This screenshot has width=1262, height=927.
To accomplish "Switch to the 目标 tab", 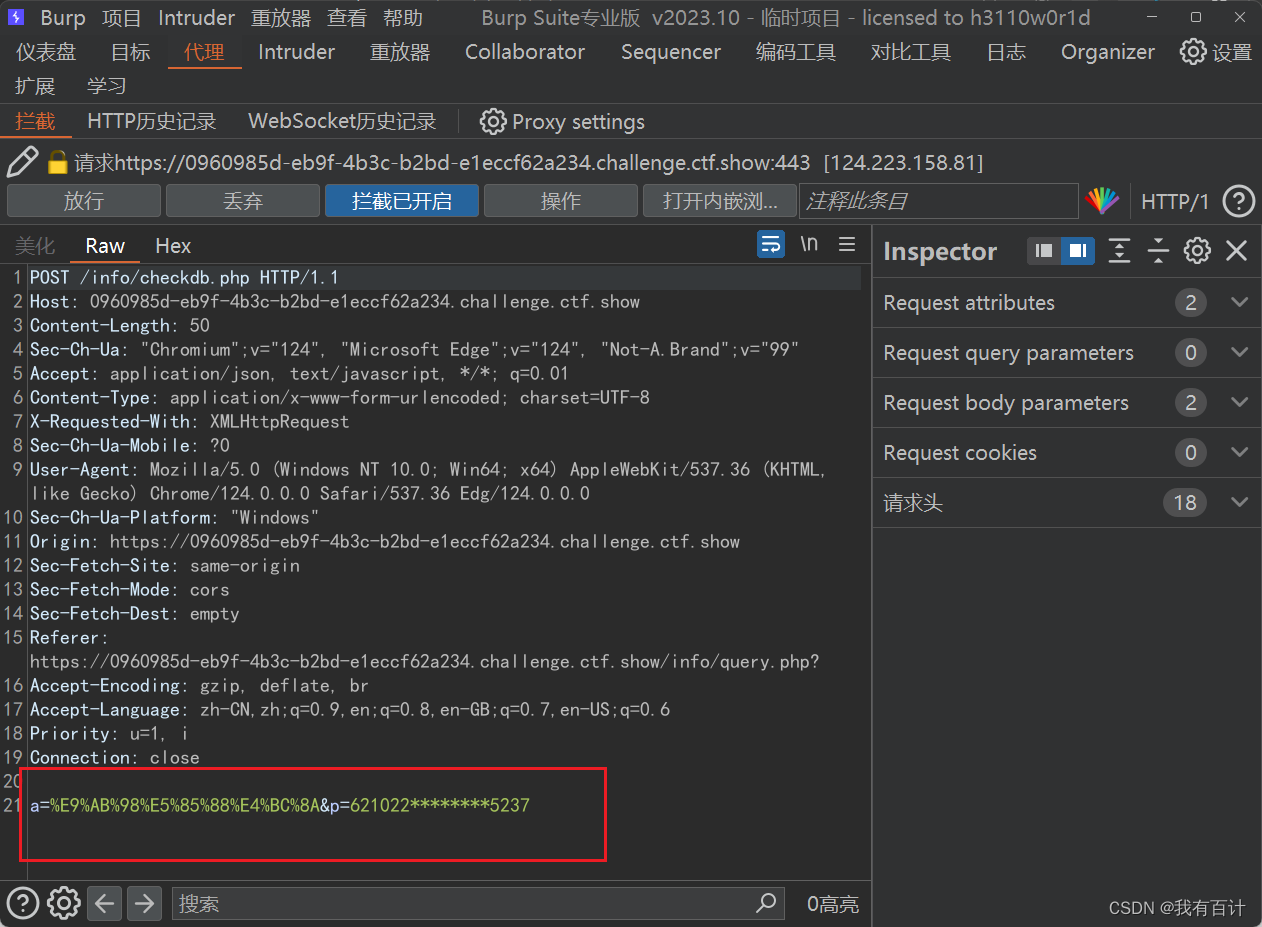I will pyautogui.click(x=130, y=52).
